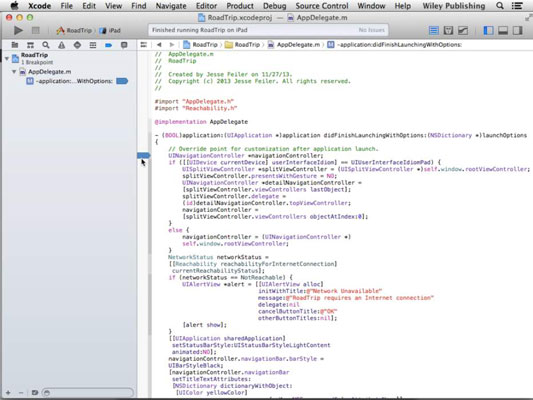Open the Issue navigator
The height and width of the screenshot is (400, 533).
[62, 45]
